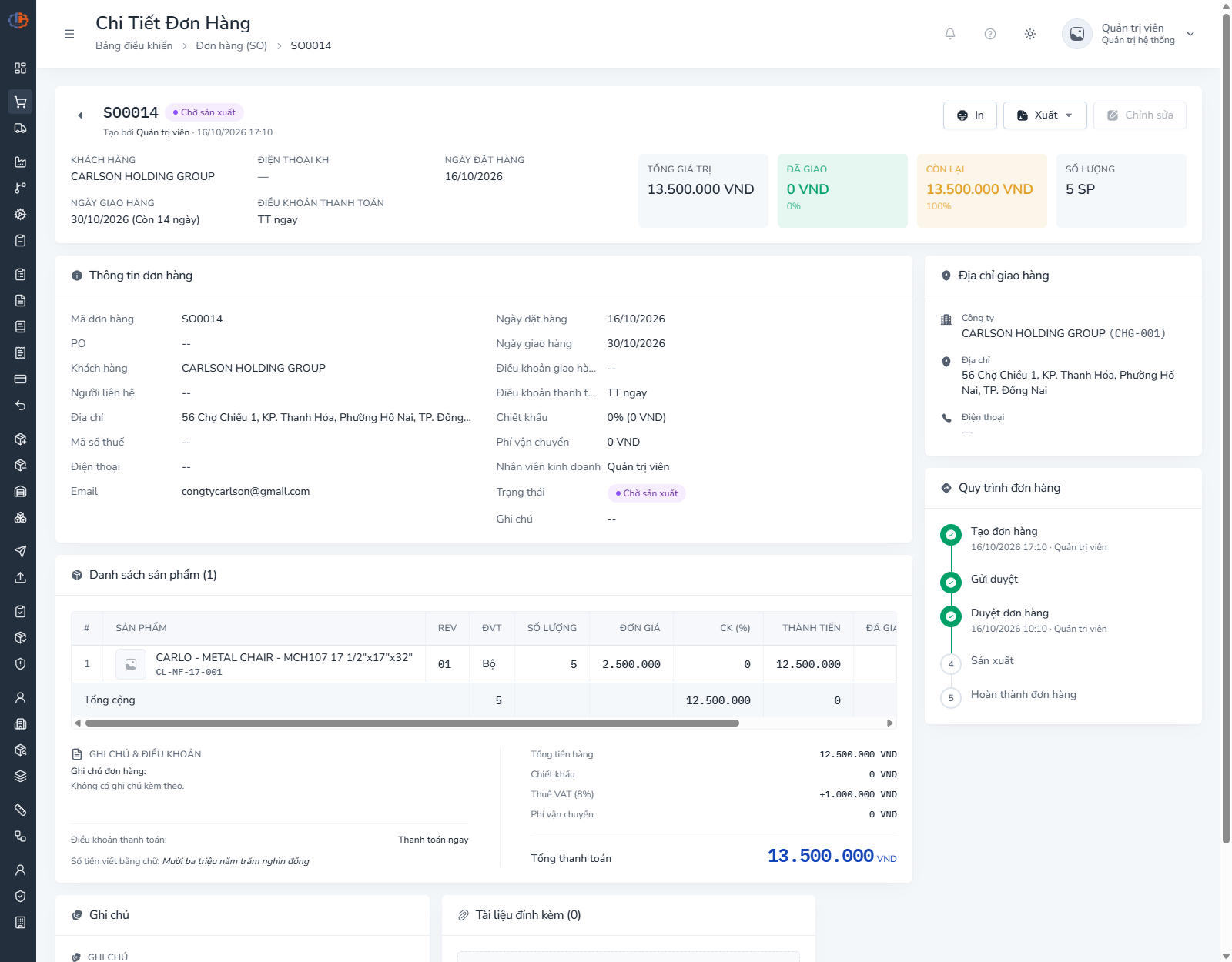Open the shield-check permissions icon in sidebar
Viewport: 1232px width, 962px height.
(x=20, y=896)
